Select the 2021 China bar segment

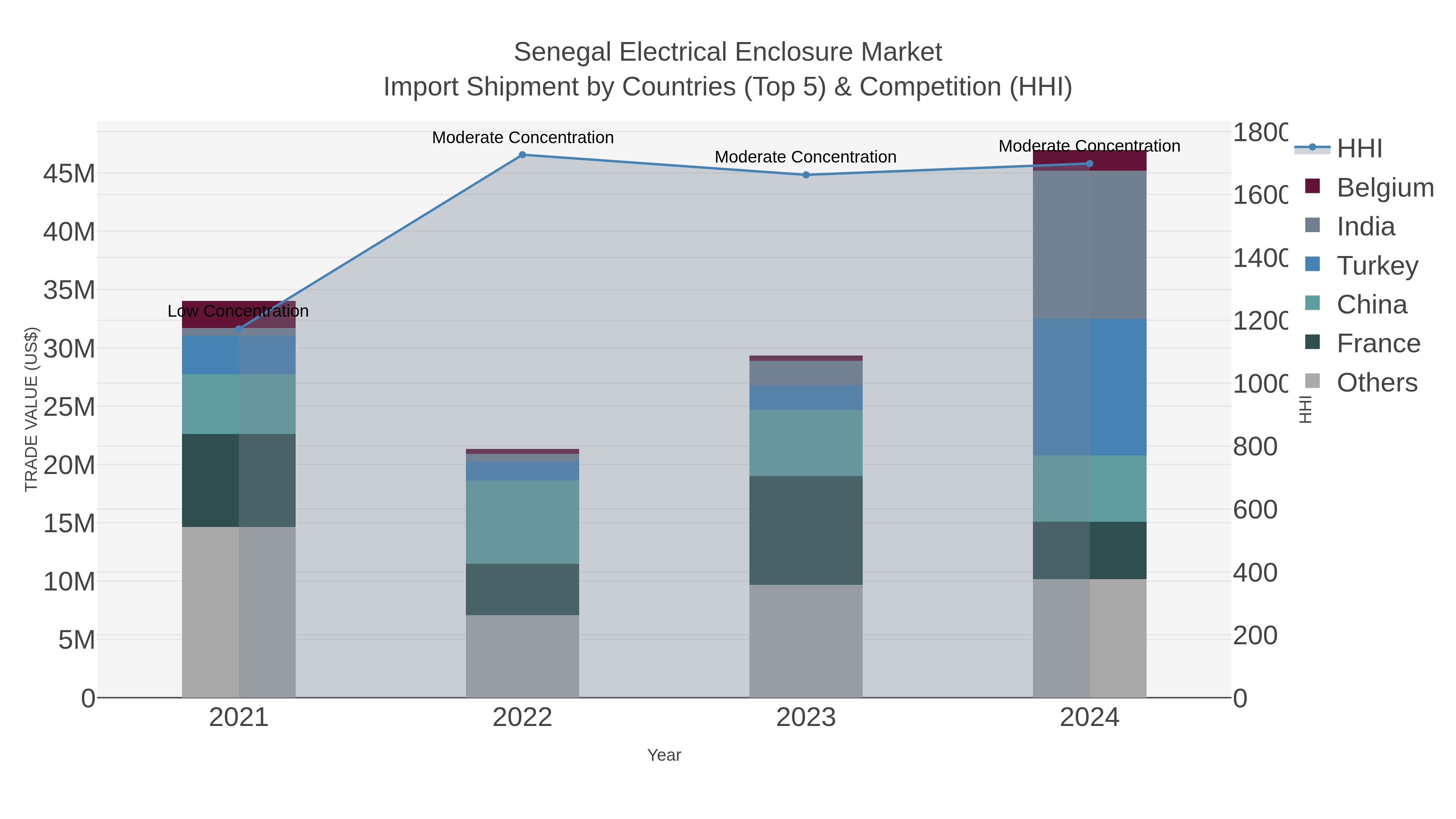pos(239,404)
